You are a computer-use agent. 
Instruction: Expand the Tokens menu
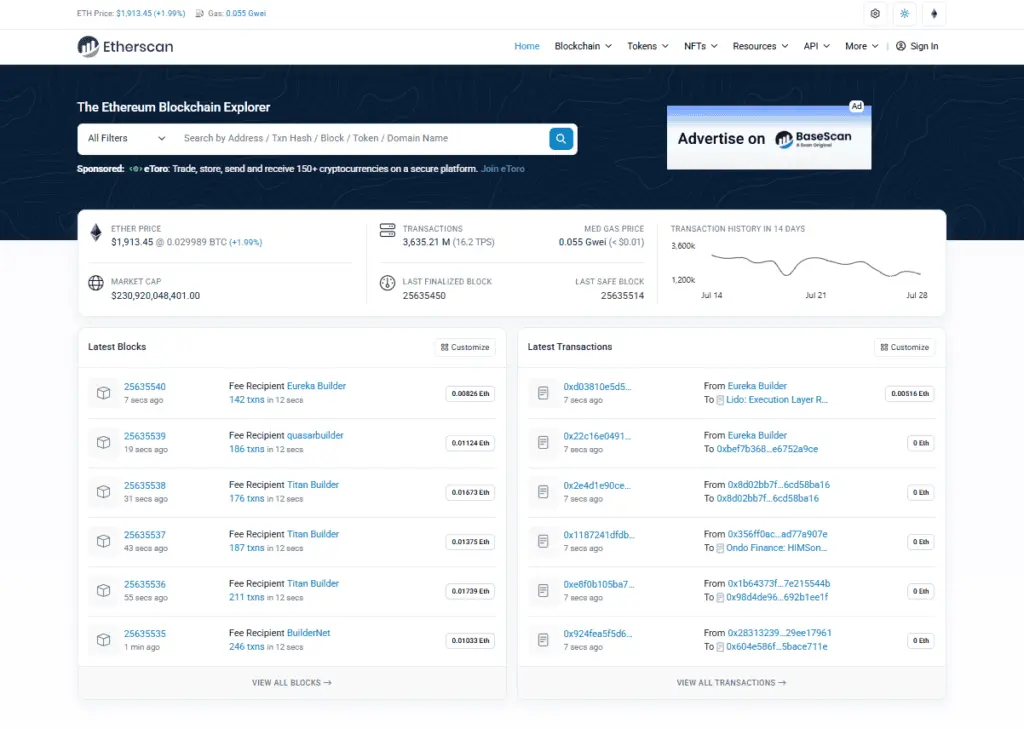[x=648, y=46]
